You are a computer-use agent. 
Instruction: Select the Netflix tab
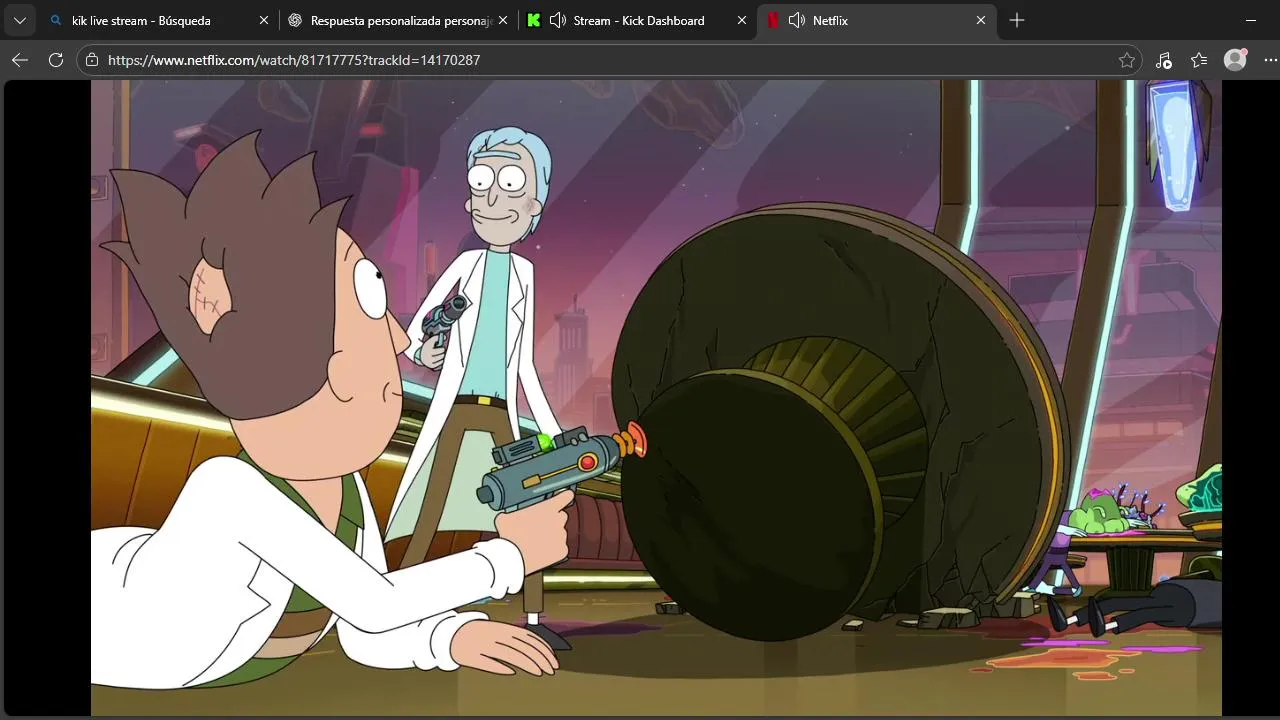coord(877,20)
